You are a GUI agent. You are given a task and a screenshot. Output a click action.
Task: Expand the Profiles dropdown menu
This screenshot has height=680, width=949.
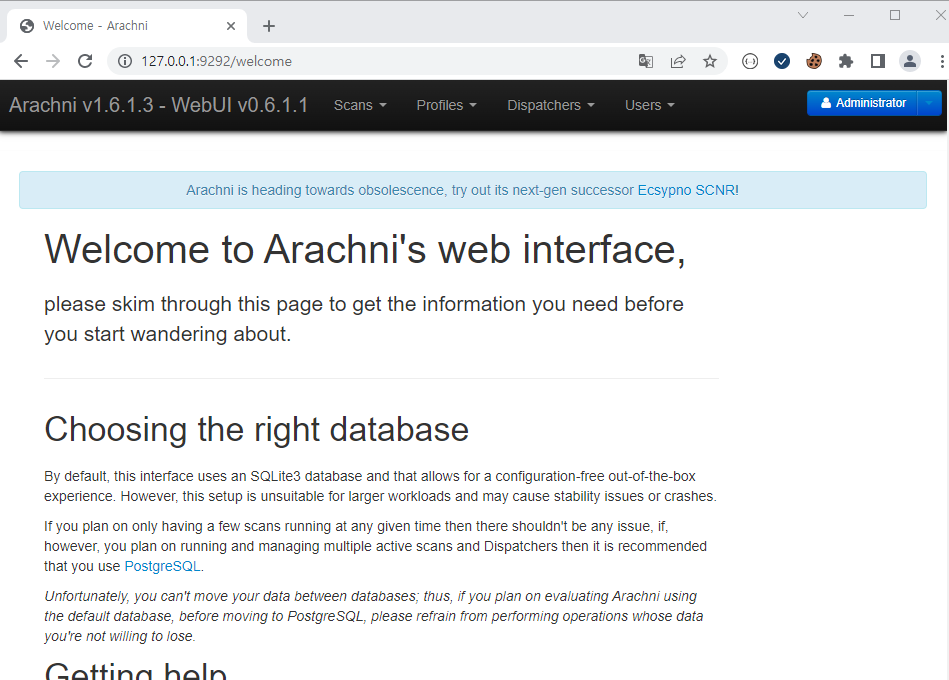(x=447, y=105)
